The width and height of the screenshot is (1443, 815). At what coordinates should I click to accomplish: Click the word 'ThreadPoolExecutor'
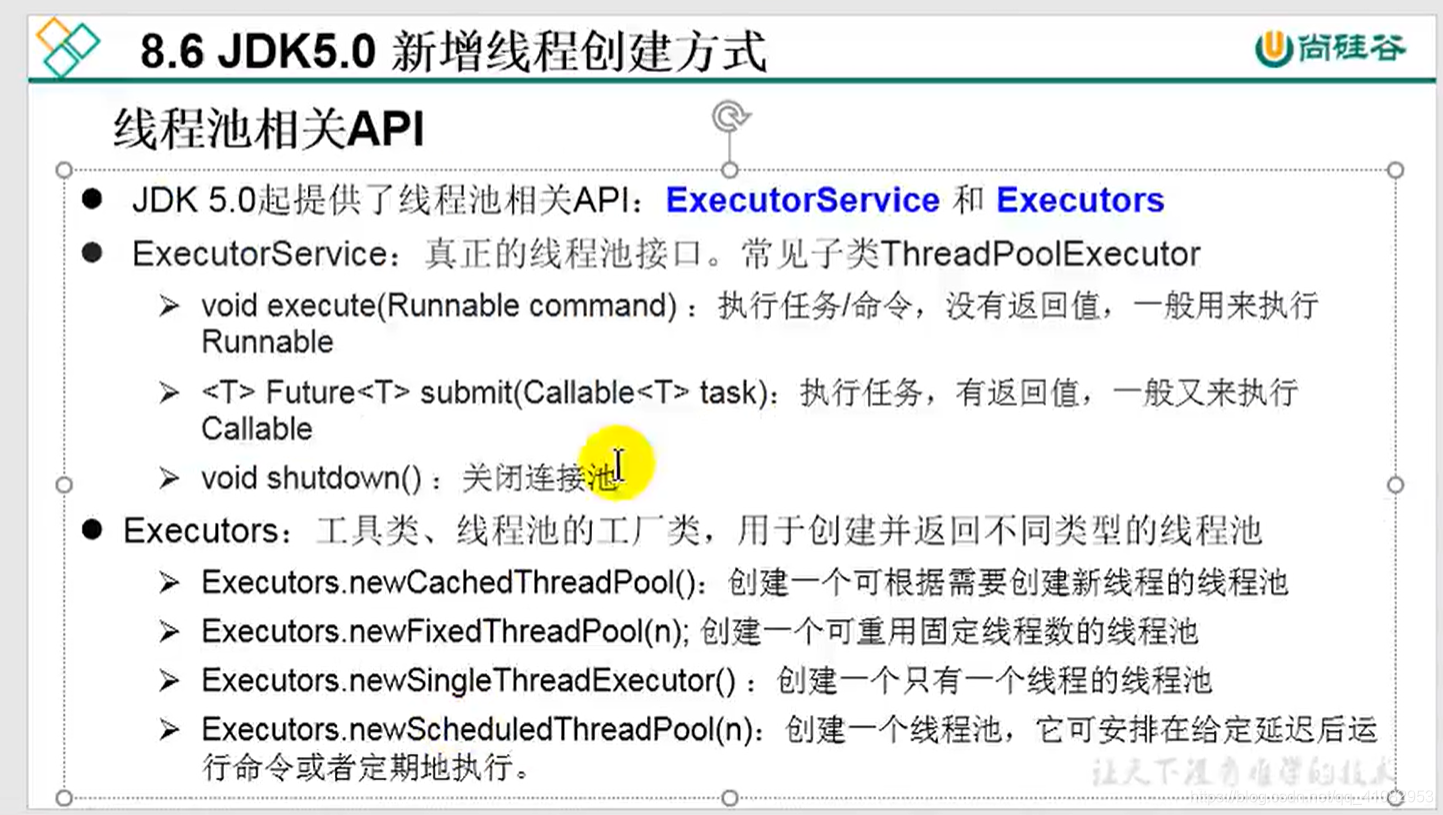point(1040,254)
